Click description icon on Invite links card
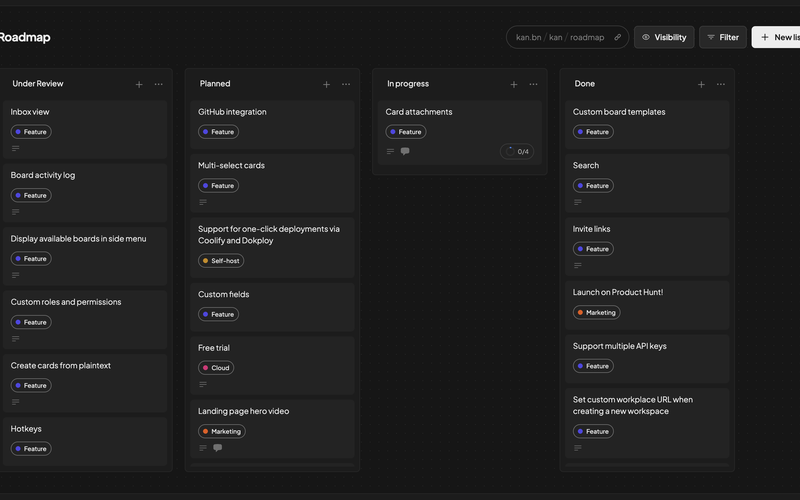The width and height of the screenshot is (800, 500). (x=578, y=265)
